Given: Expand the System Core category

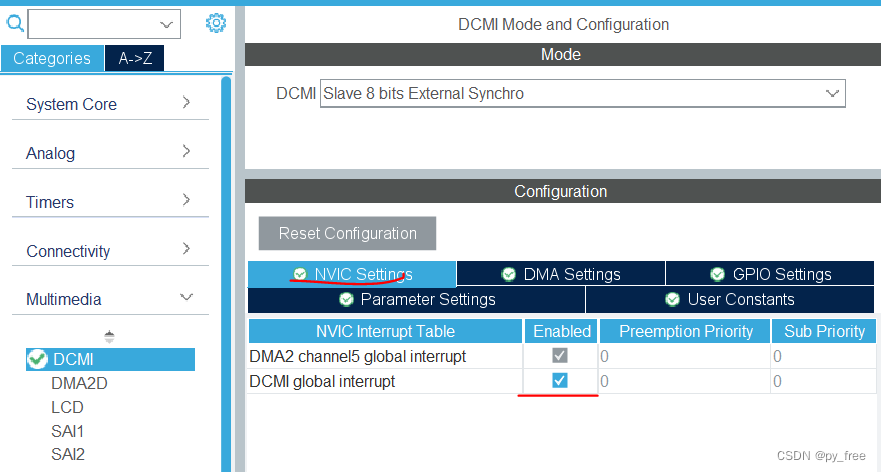Looking at the screenshot, I should pyautogui.click(x=110, y=104).
